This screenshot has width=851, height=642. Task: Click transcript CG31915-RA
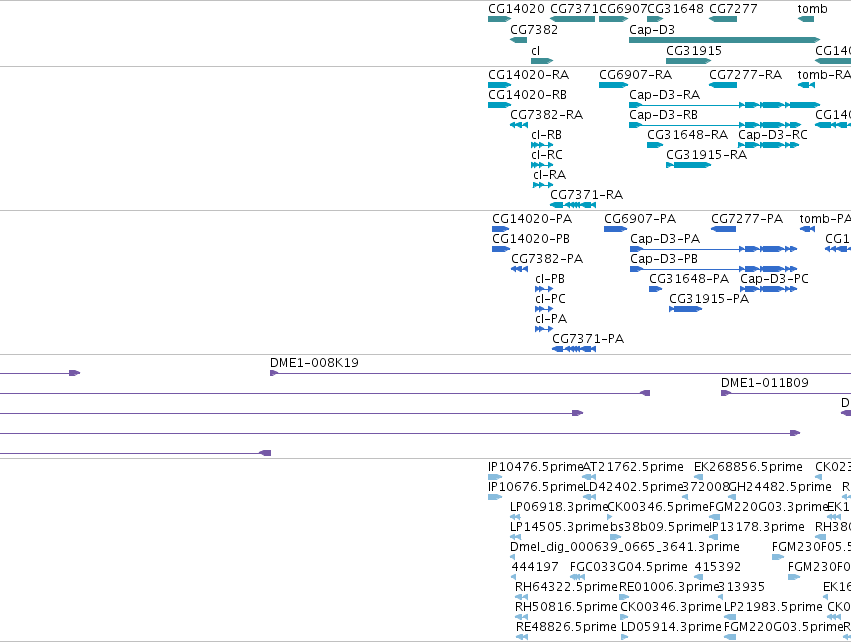pos(689,165)
